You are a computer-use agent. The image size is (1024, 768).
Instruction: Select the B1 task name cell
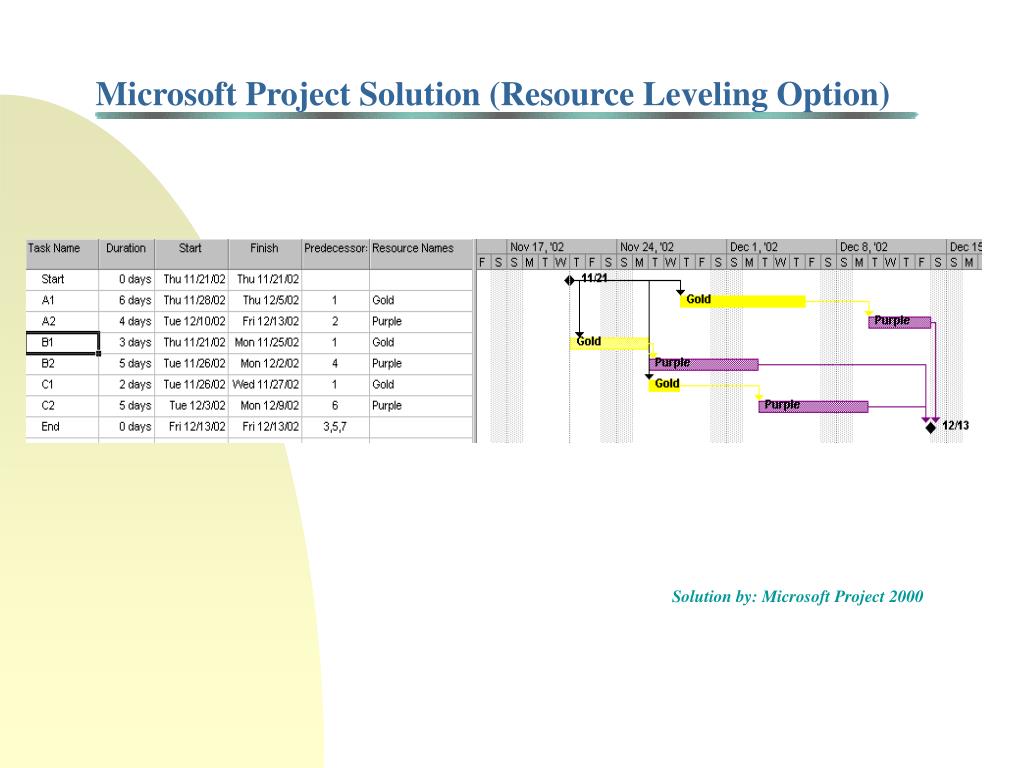point(62,342)
